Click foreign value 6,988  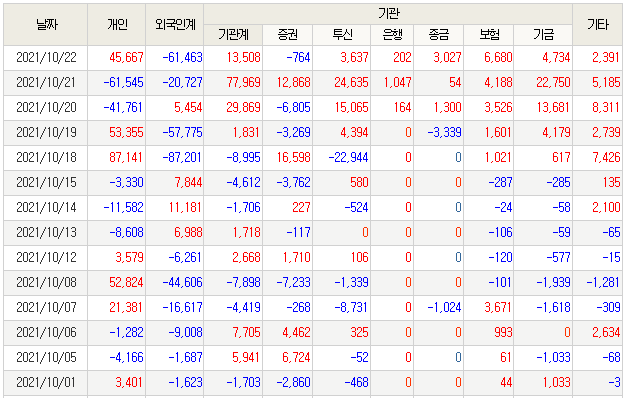[x=188, y=232]
